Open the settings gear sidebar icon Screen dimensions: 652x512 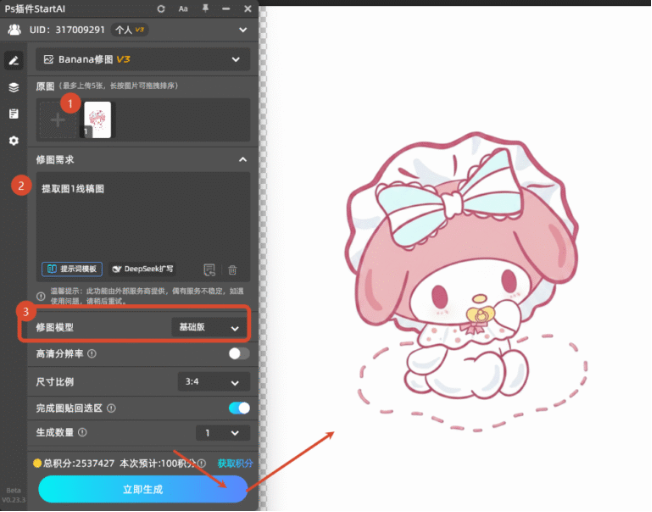(14, 141)
